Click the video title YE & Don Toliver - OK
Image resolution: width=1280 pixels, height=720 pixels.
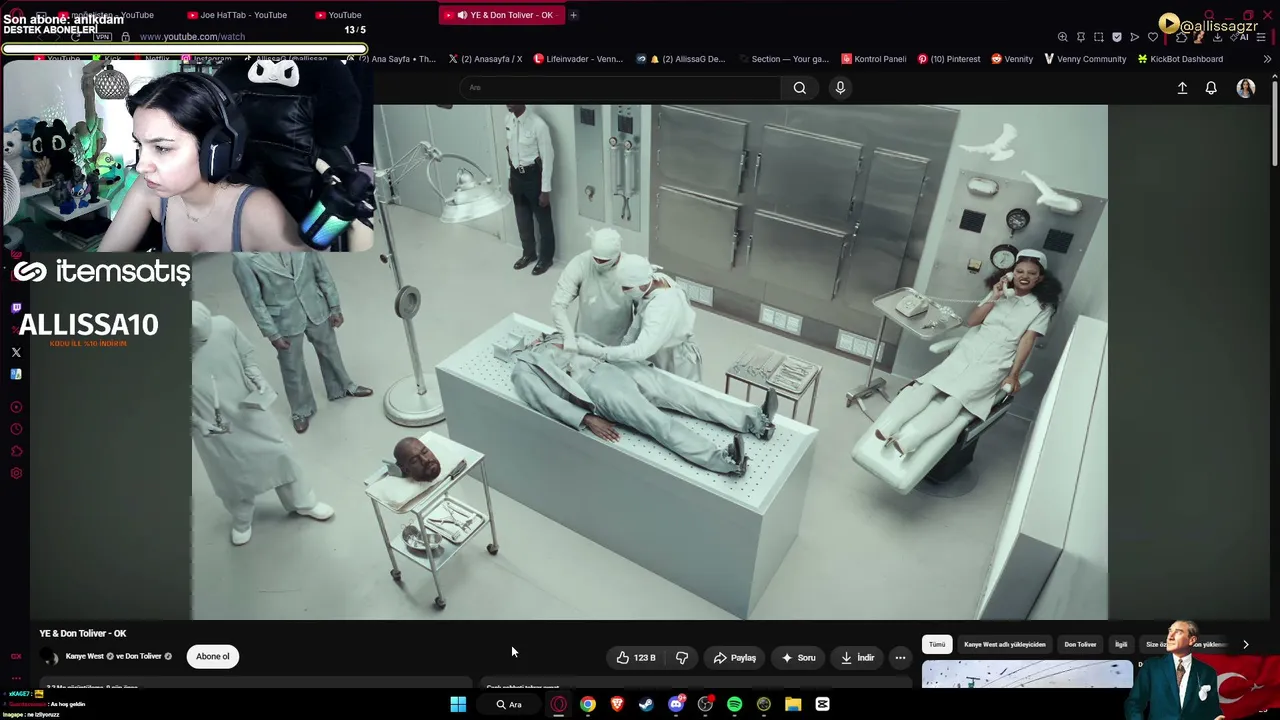[x=83, y=633]
